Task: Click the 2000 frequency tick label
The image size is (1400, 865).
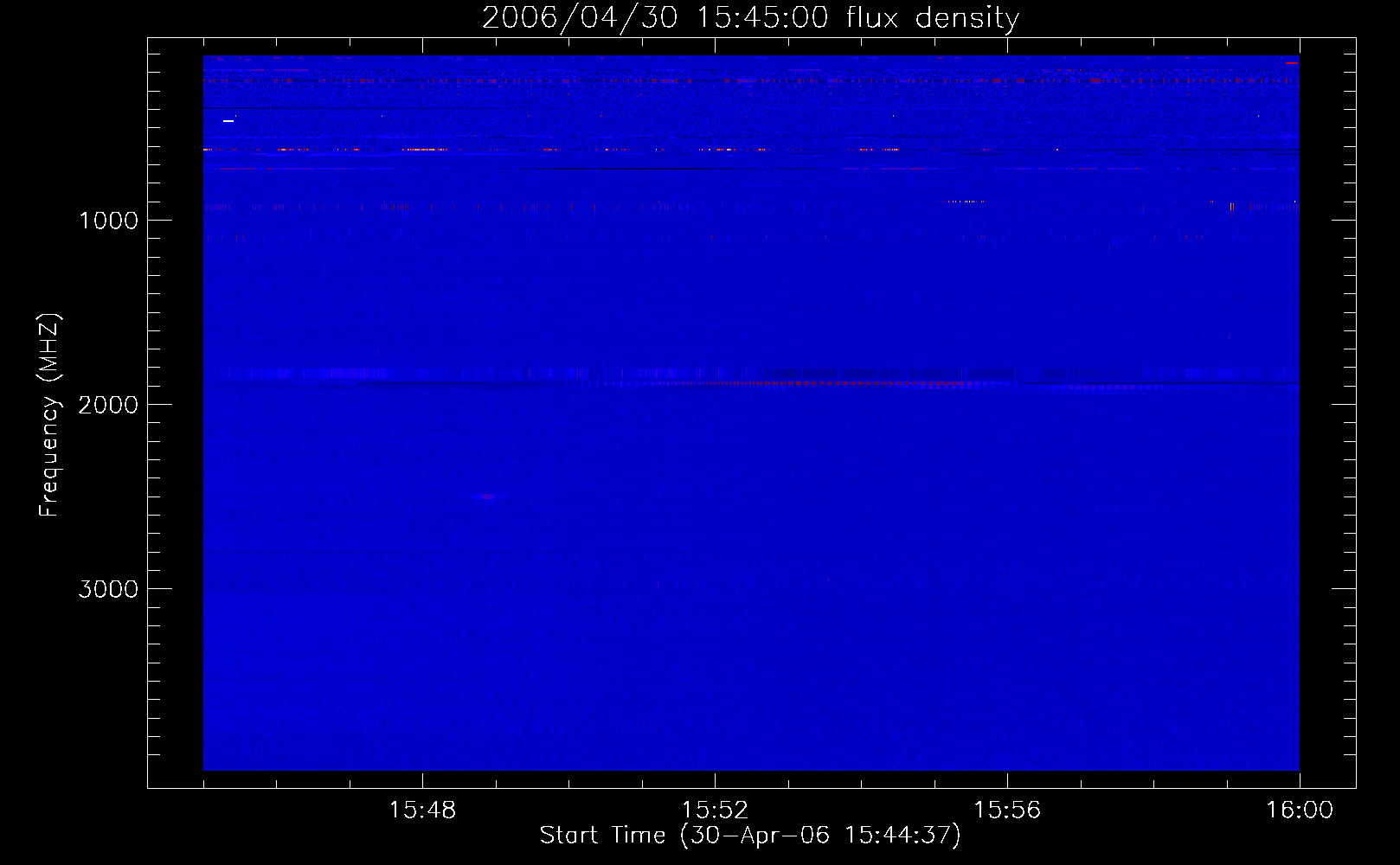Action: point(108,405)
